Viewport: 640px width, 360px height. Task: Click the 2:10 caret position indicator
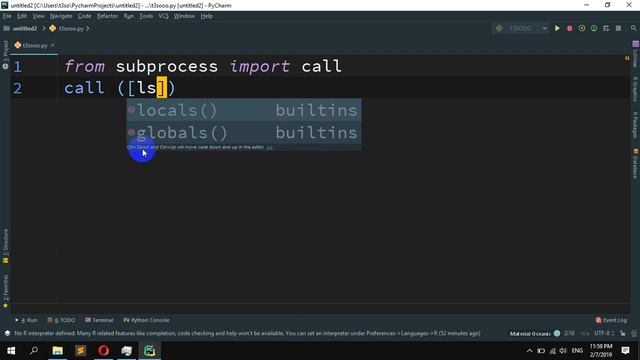(569, 333)
